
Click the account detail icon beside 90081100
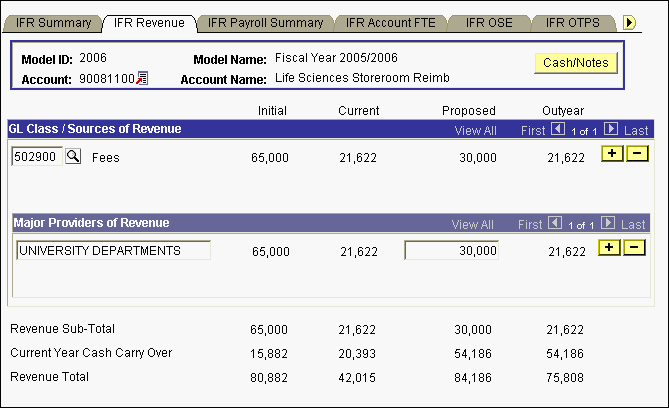tap(141, 79)
